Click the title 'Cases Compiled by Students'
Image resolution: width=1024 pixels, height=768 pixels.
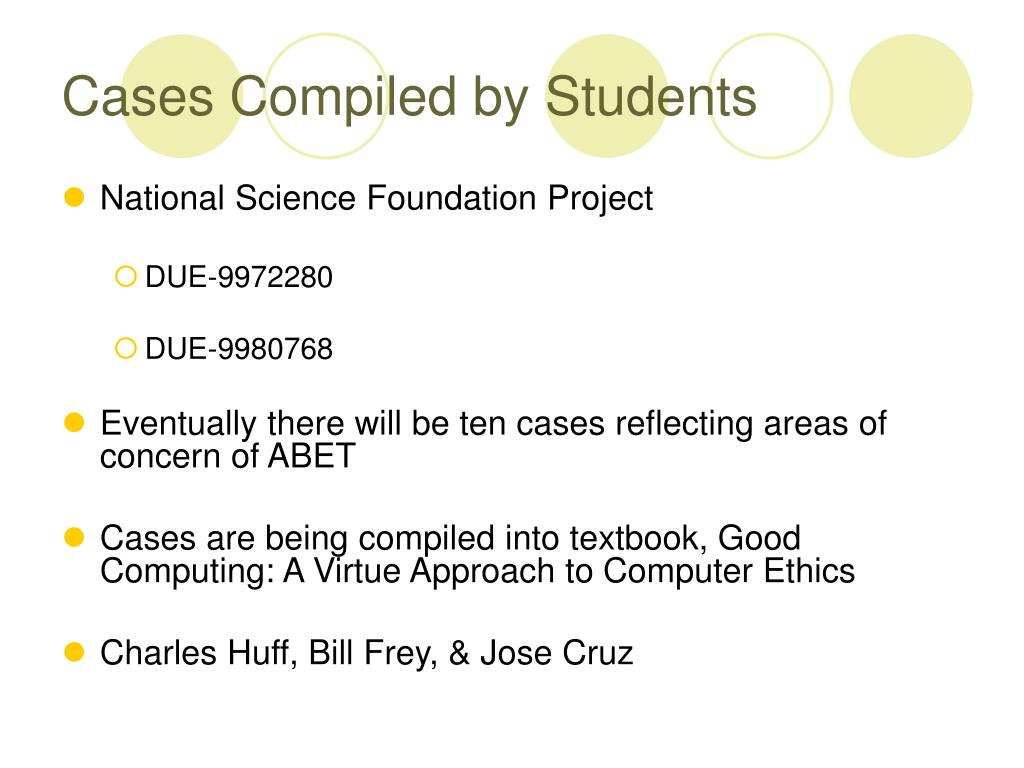[x=409, y=97]
